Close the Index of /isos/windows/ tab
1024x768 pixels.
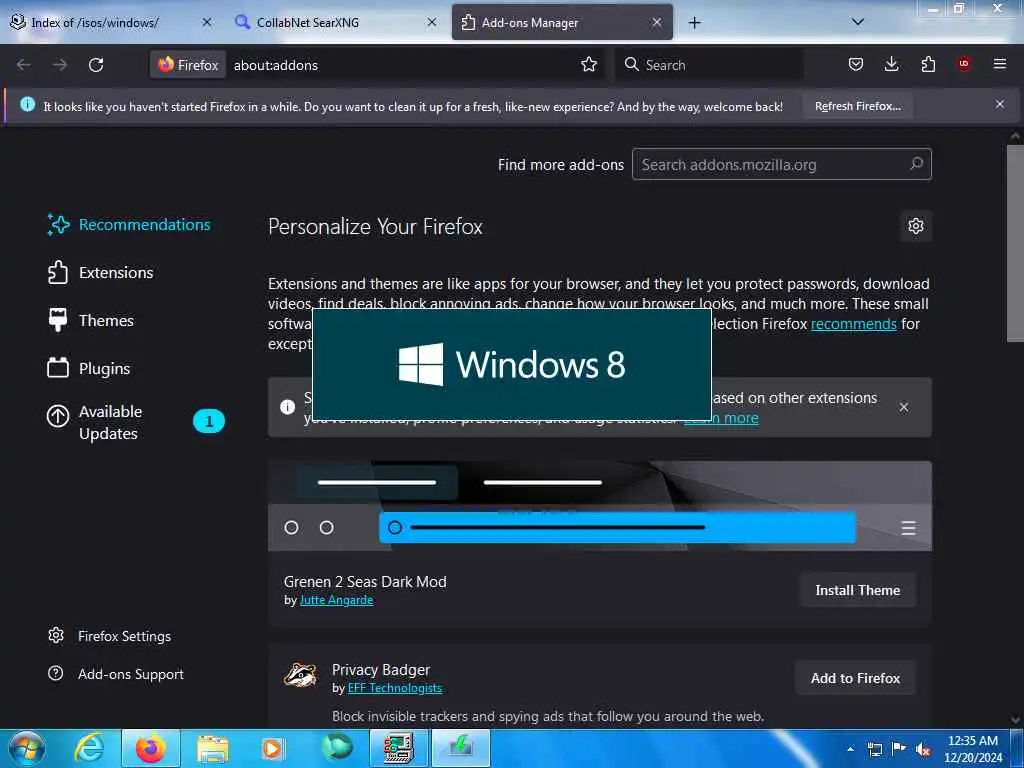207,22
